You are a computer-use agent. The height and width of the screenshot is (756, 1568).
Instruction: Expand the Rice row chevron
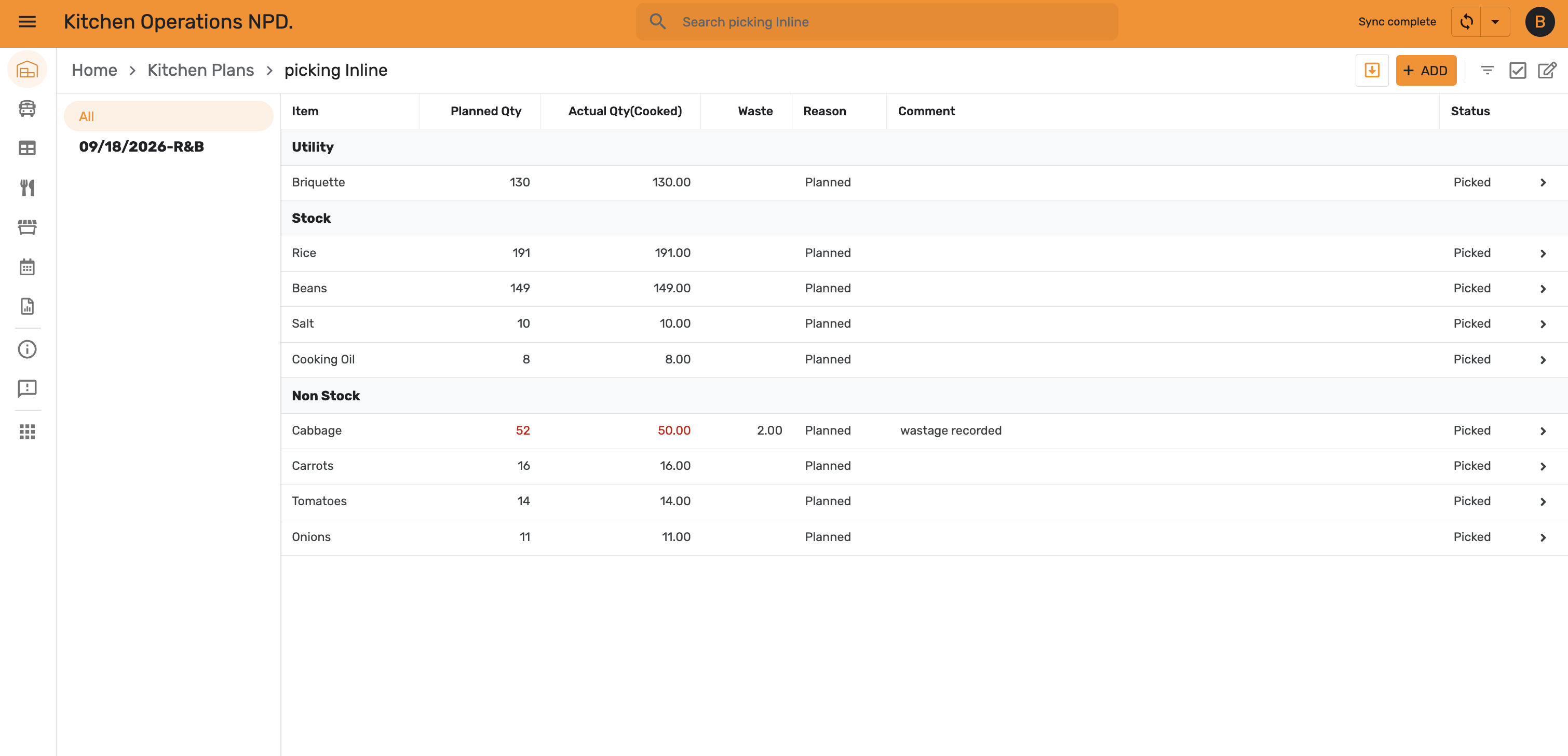tap(1543, 253)
